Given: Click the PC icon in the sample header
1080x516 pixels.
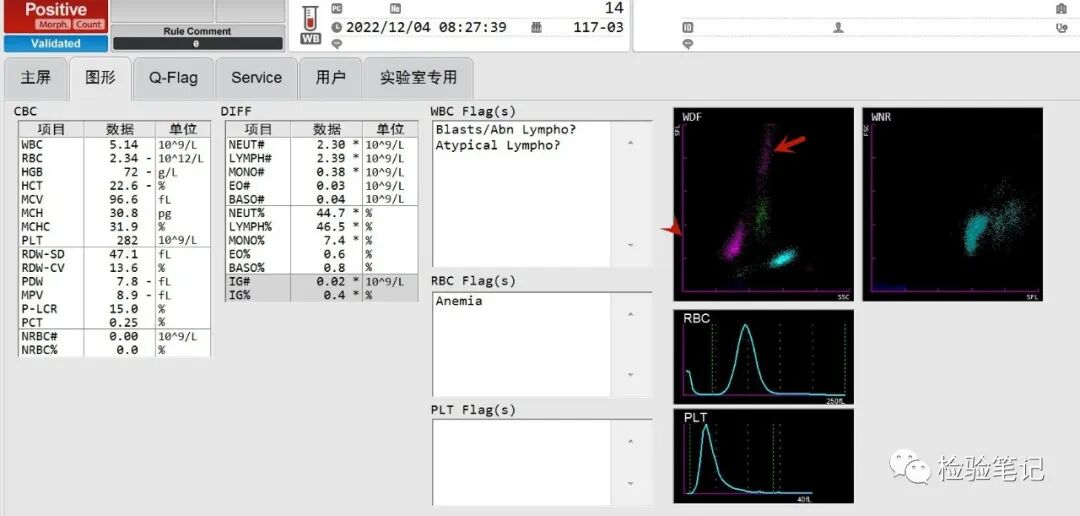Looking at the screenshot, I should point(336,8).
